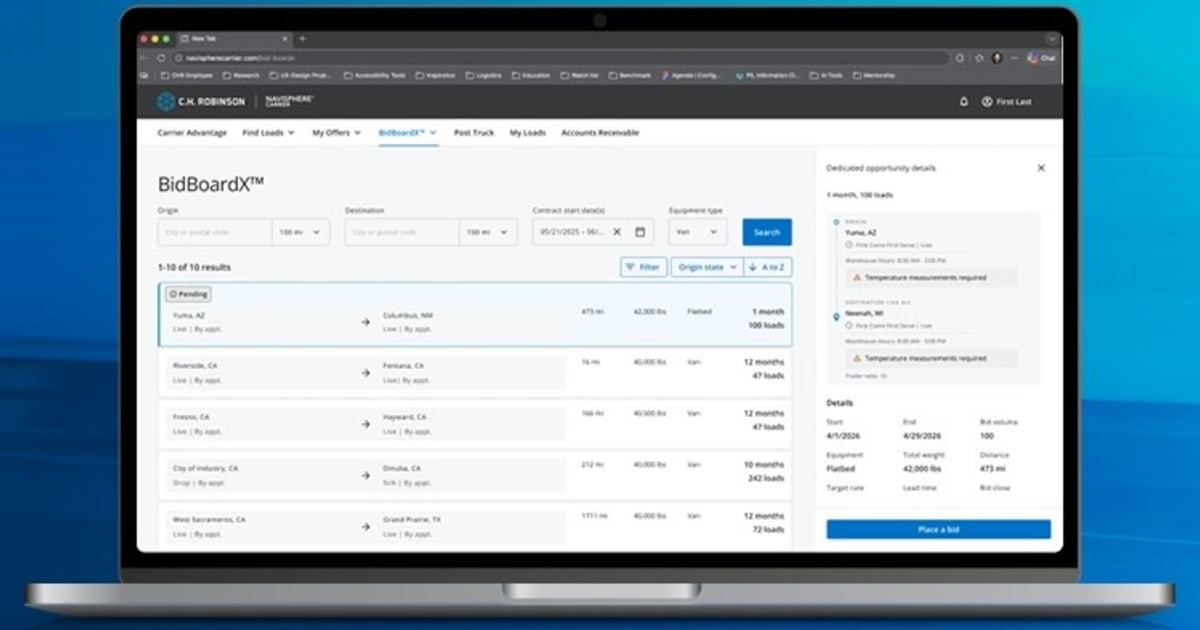Open the Post Truck page
Image resolution: width=1200 pixels, height=630 pixels.
[474, 132]
